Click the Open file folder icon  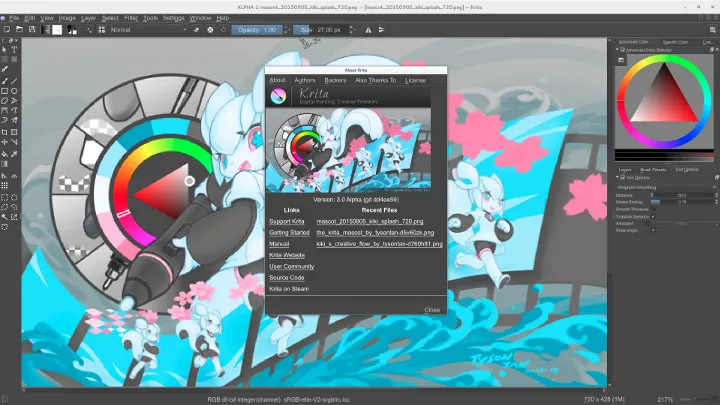pos(19,29)
